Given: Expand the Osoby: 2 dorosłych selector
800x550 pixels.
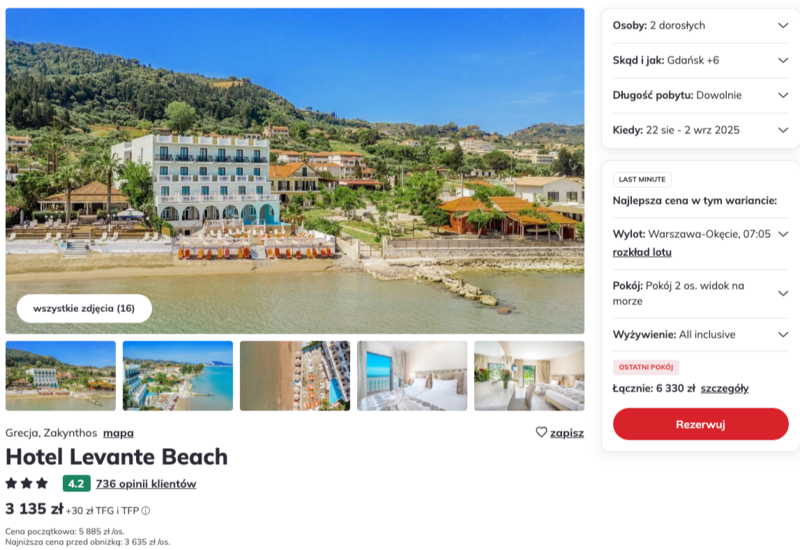Looking at the screenshot, I should click(x=700, y=26).
